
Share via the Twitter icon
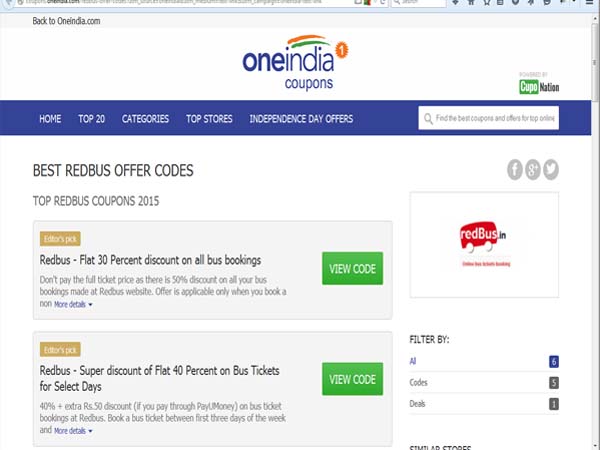click(550, 170)
